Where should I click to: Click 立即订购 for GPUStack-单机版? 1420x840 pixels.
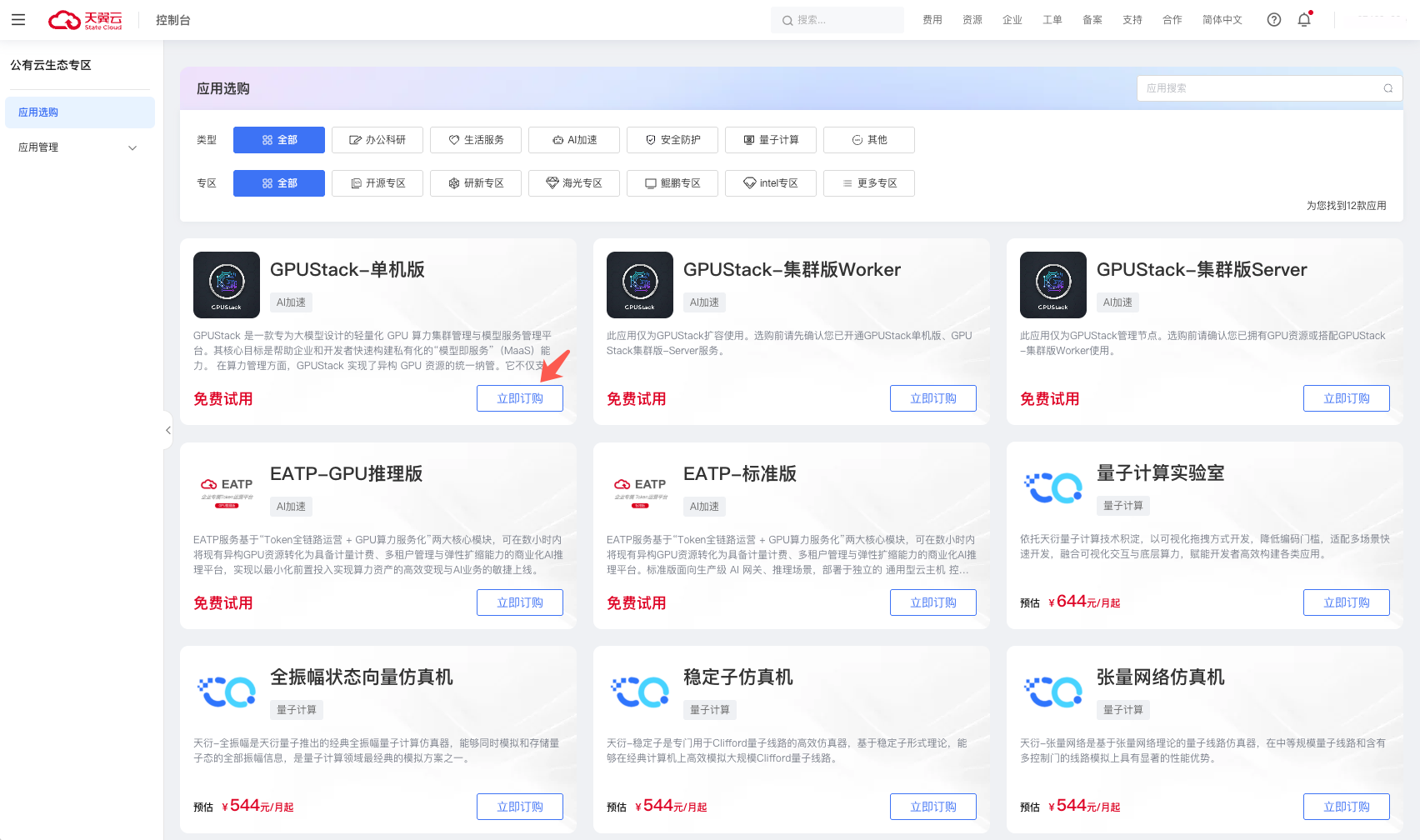520,398
